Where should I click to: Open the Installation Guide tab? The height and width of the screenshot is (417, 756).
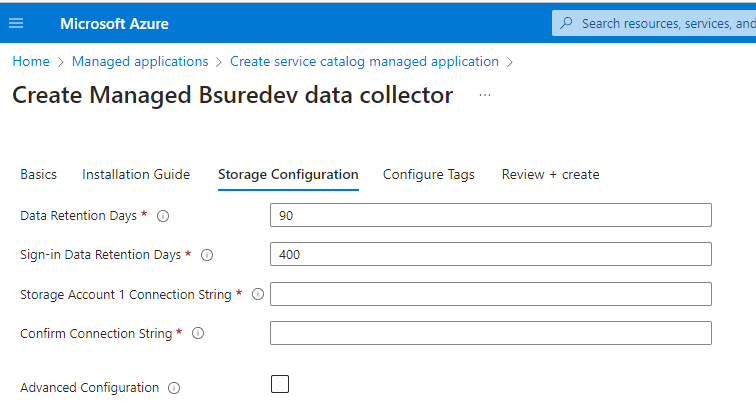point(136,174)
